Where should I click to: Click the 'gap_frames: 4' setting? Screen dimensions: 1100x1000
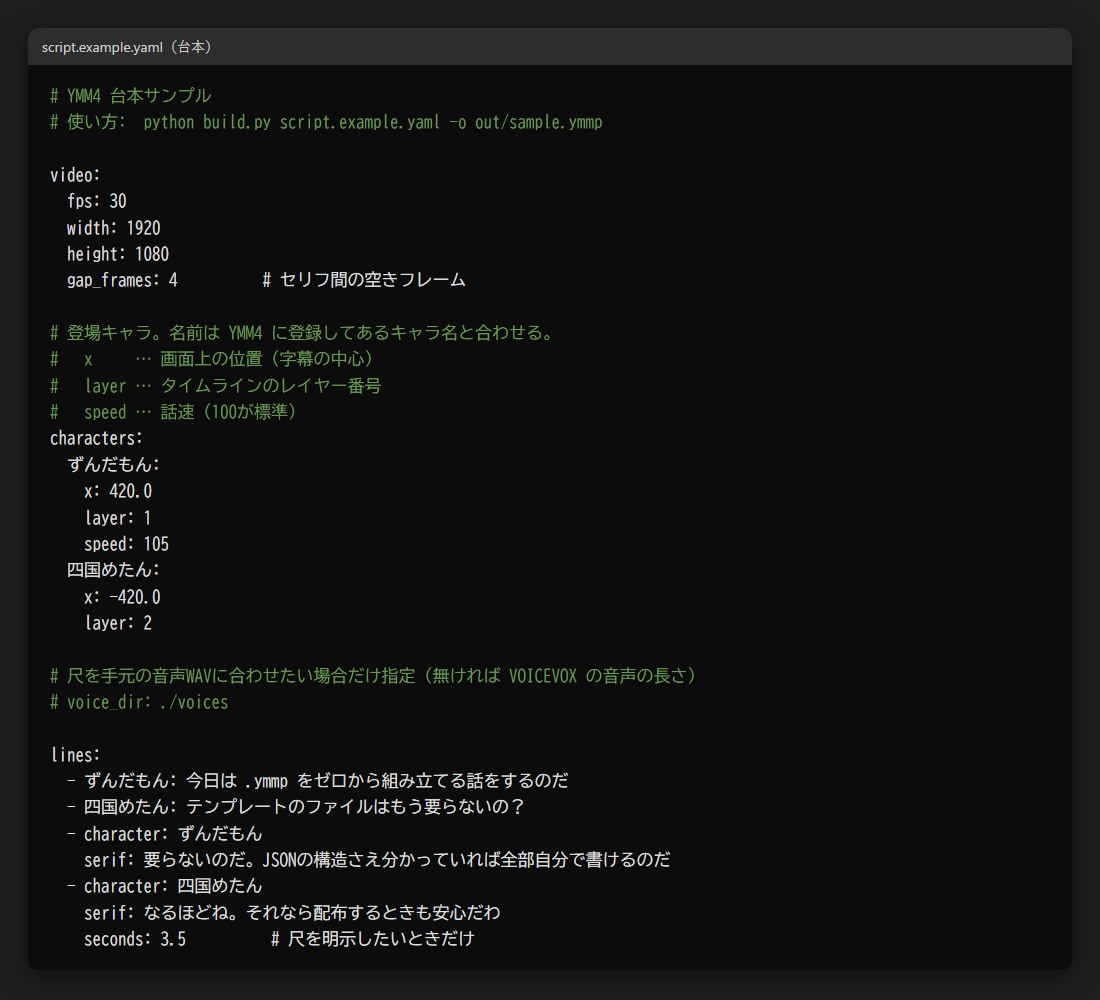[x=122, y=281]
